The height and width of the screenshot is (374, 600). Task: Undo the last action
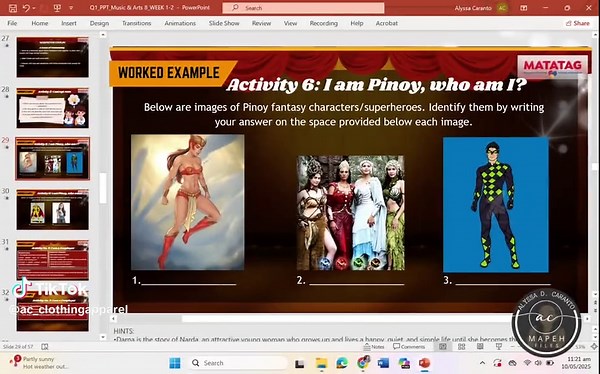pos(26,8)
